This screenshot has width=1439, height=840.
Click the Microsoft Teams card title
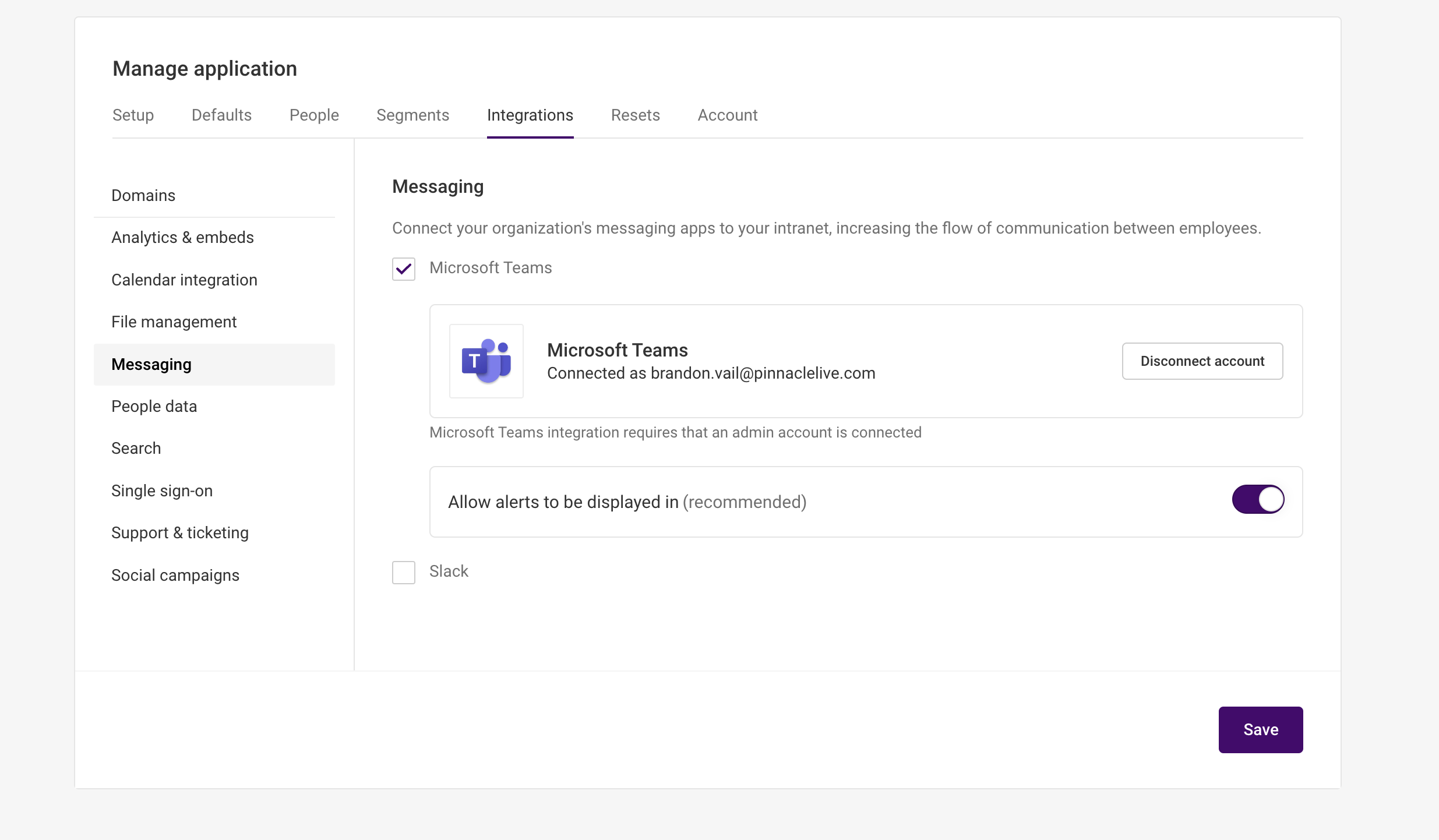click(x=618, y=350)
